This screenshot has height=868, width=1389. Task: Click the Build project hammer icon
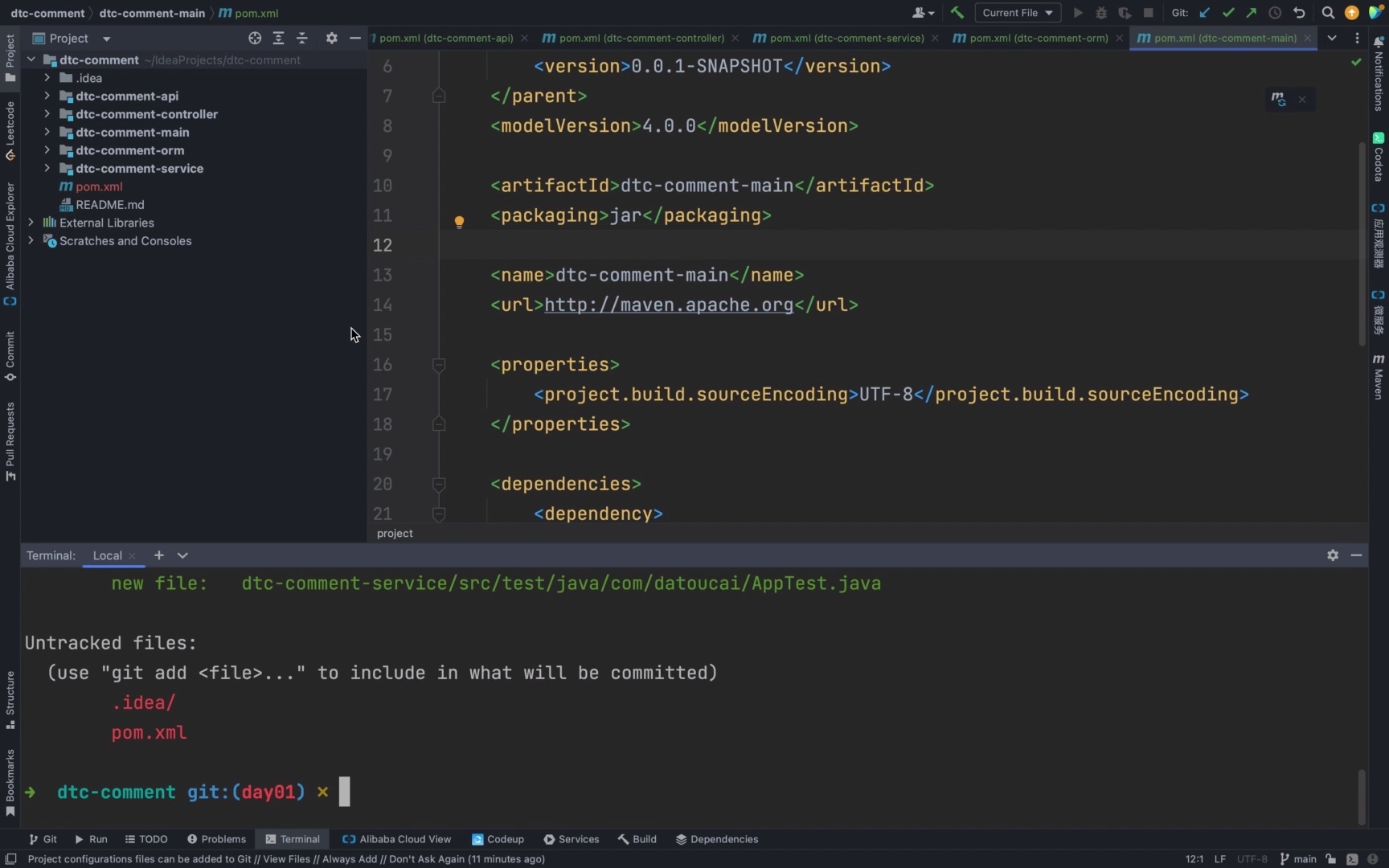click(x=957, y=13)
